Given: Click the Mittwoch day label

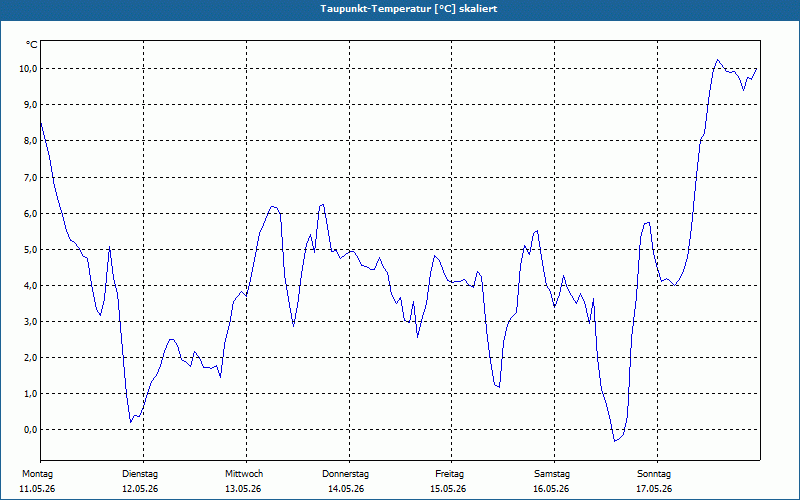Looking at the screenshot, I should pyautogui.click(x=244, y=474).
